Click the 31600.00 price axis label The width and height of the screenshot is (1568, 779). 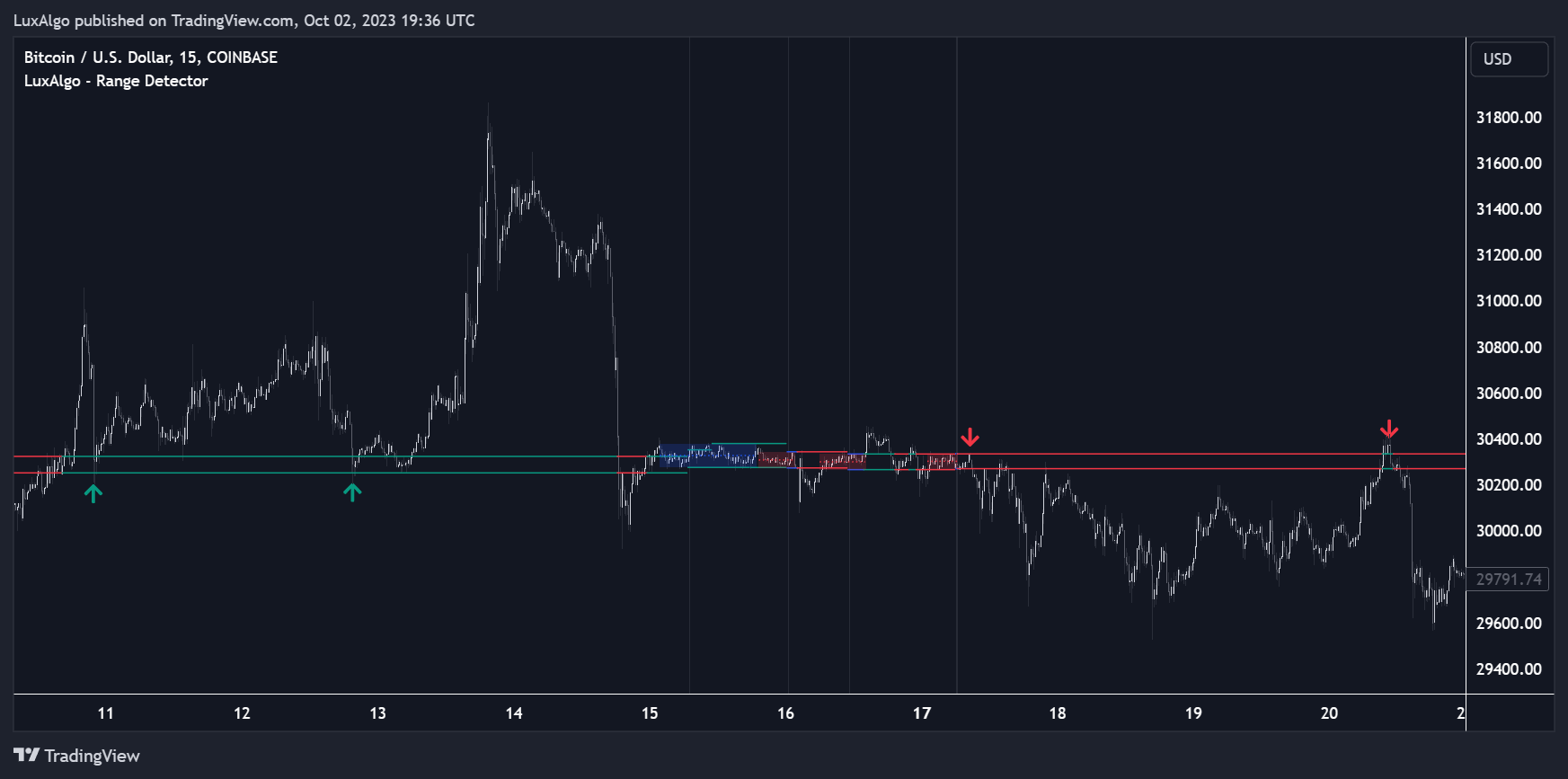[1509, 164]
